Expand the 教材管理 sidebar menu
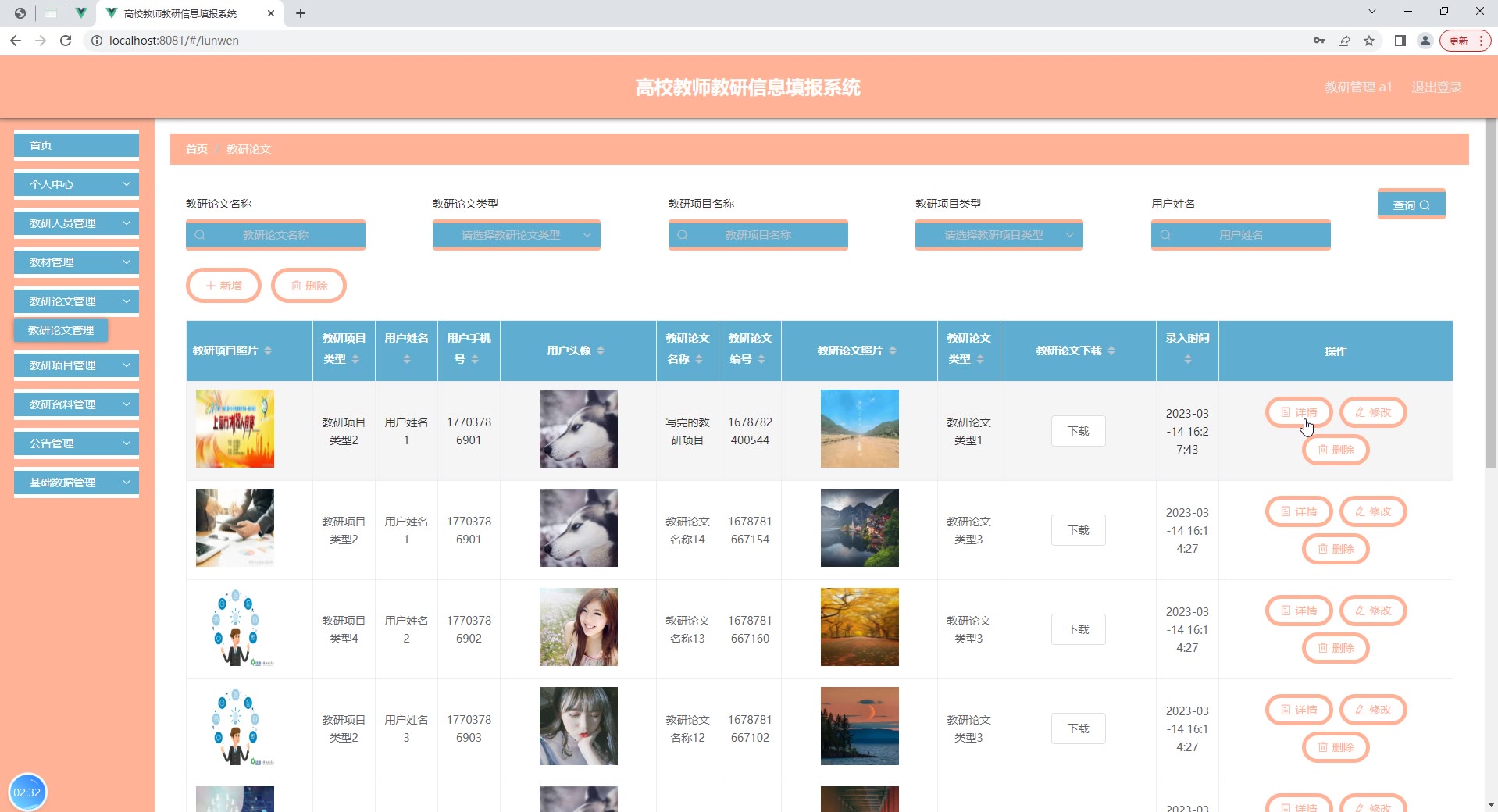The image size is (1498, 812). point(77,262)
